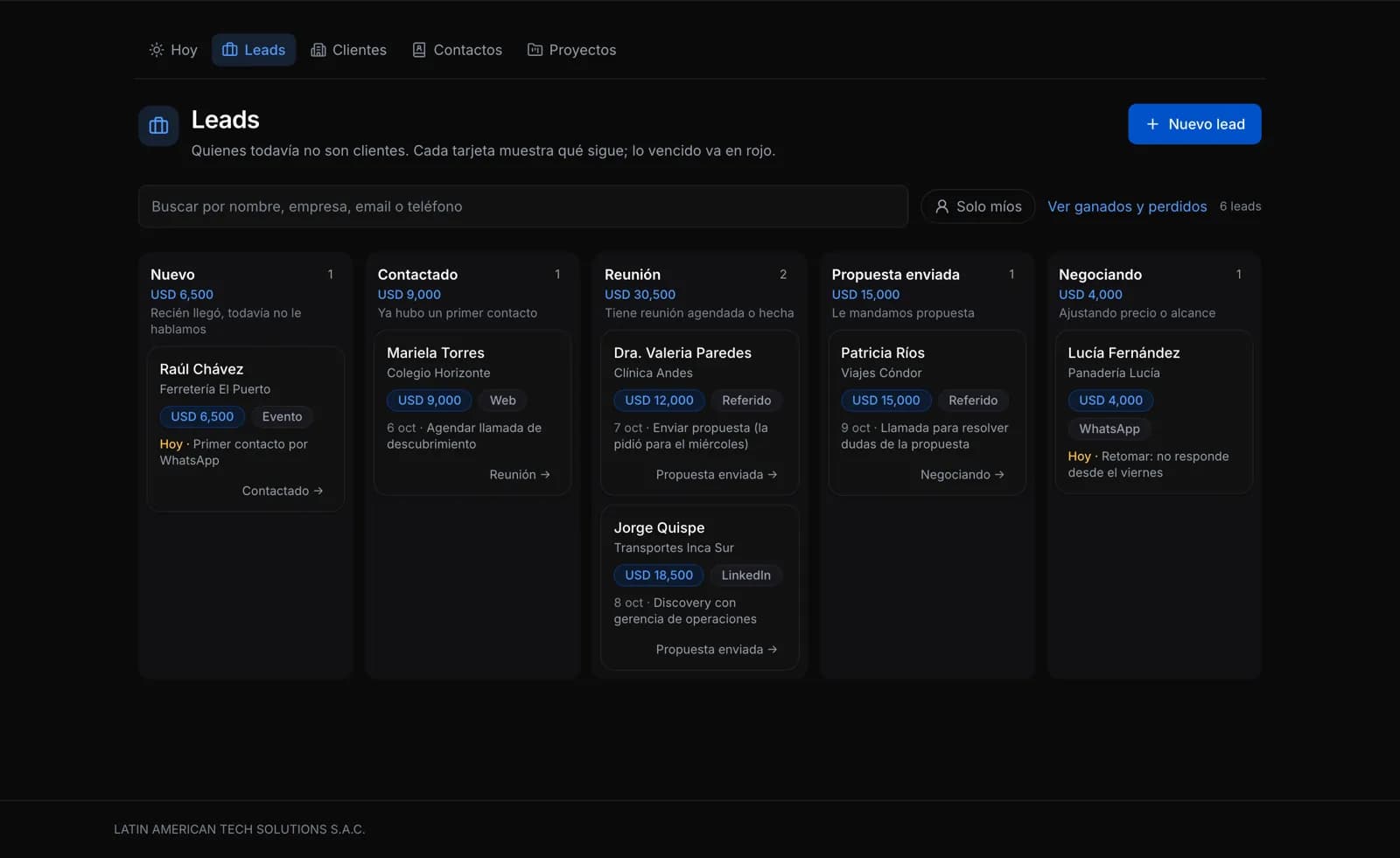Viewport: 1400px width, 858px height.
Task: Click the briefcase icon in Leads tab
Action: tap(230, 50)
